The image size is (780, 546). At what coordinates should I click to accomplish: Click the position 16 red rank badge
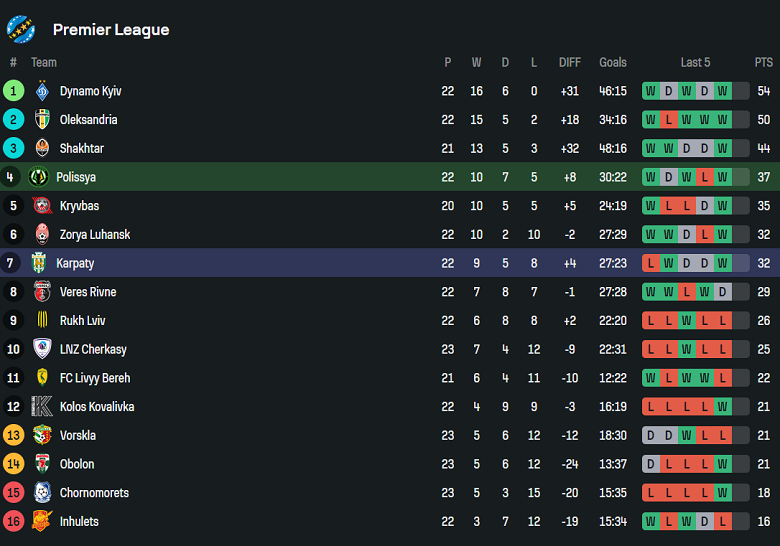[13, 522]
